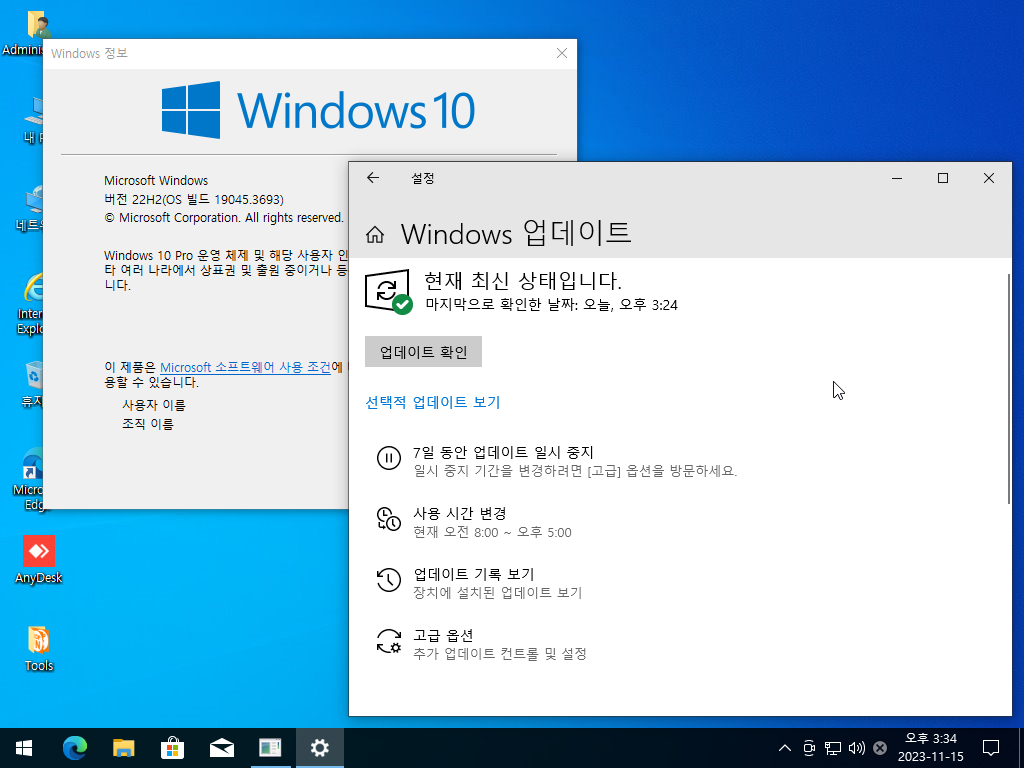Image resolution: width=1024 pixels, height=768 pixels.
Task: Go to Settings home icon
Action: [x=375, y=234]
